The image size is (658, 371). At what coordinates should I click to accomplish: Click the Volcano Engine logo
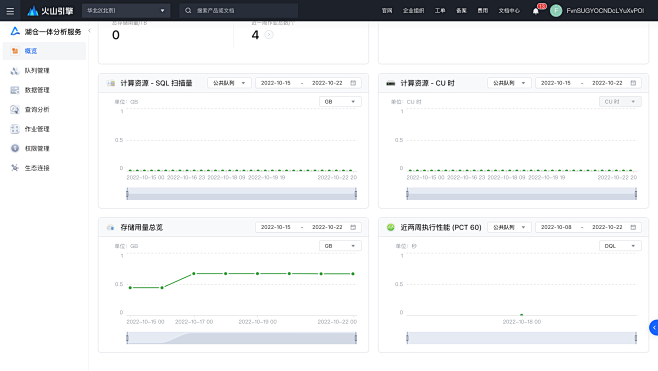coord(50,11)
